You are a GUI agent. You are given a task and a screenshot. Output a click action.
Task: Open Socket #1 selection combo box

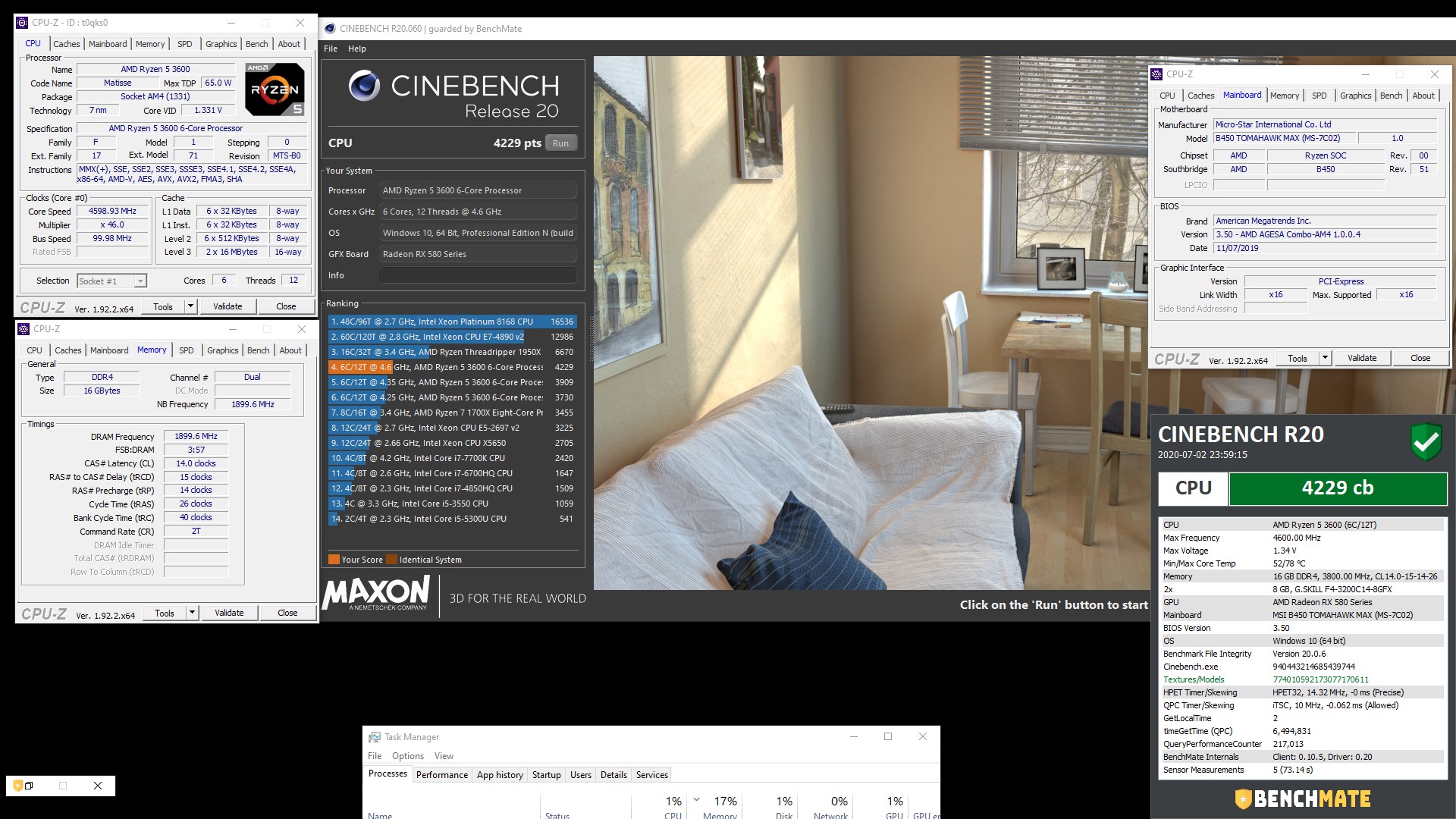[112, 281]
